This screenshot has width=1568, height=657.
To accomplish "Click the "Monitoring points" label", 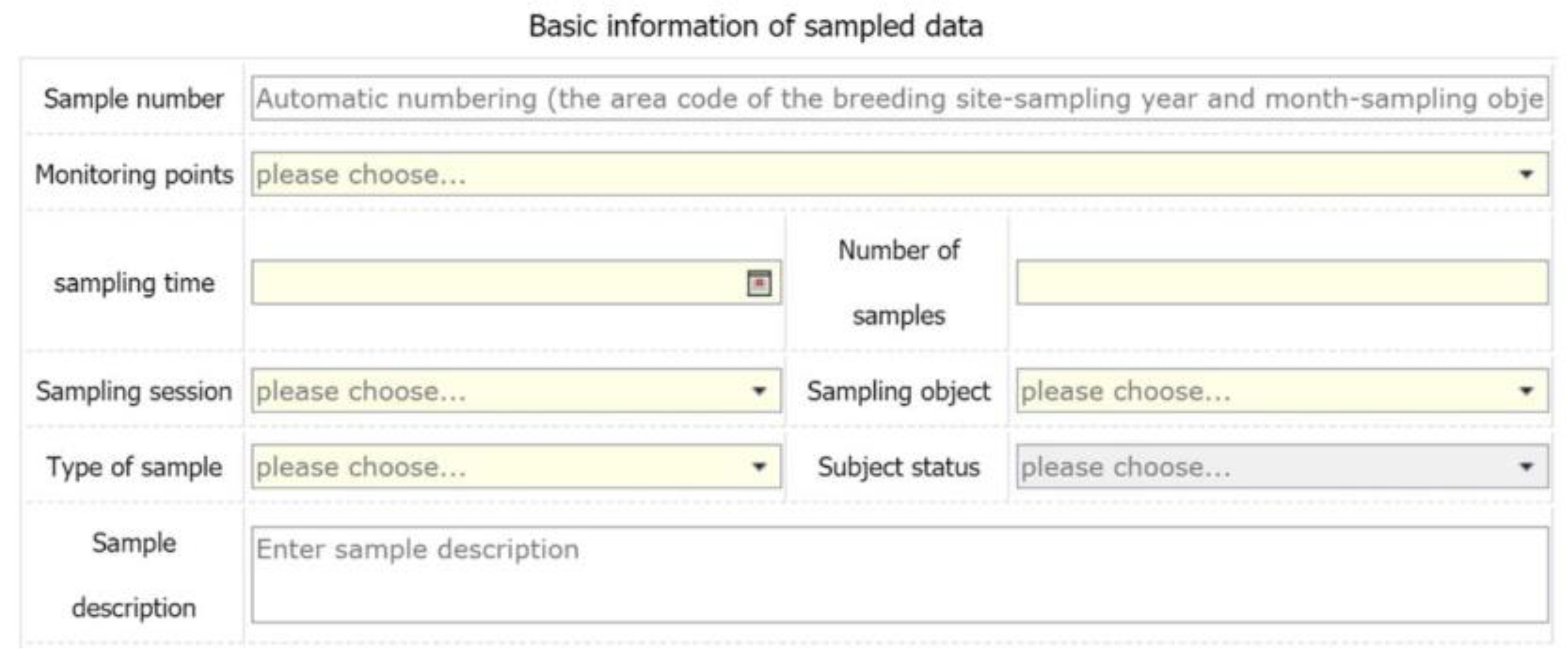I will click(134, 175).
